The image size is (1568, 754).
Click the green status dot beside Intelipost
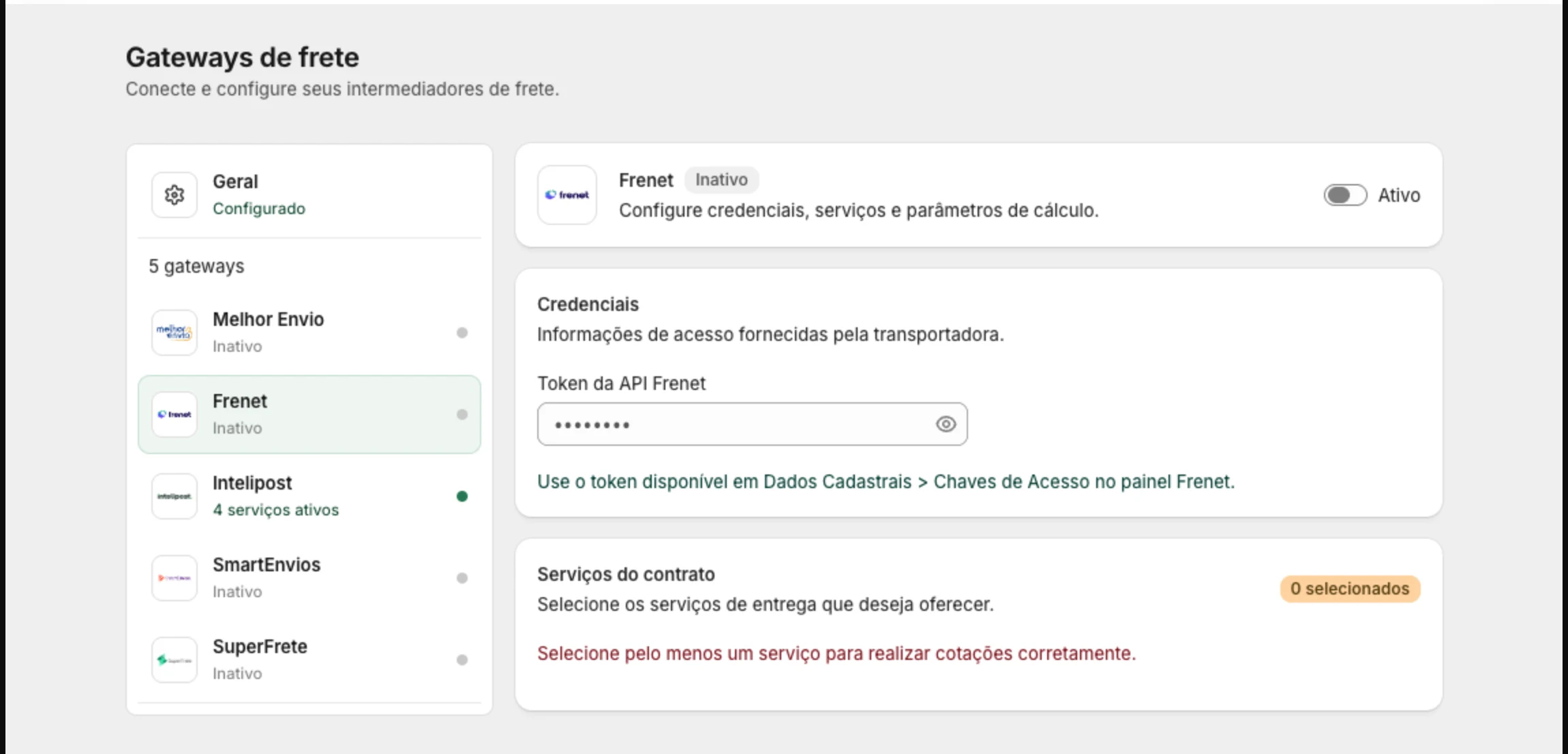462,496
